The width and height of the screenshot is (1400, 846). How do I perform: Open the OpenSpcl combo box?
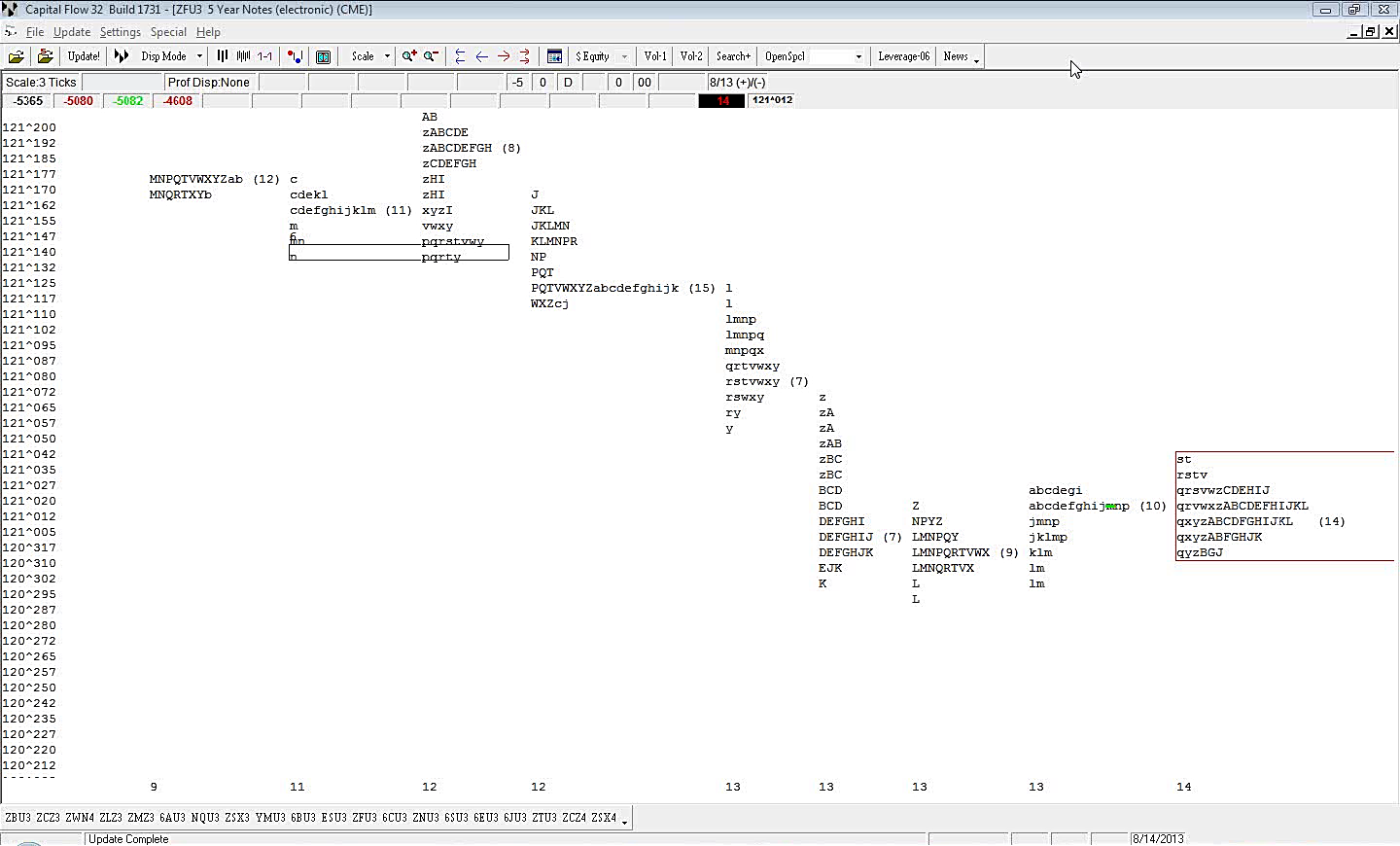[x=858, y=56]
